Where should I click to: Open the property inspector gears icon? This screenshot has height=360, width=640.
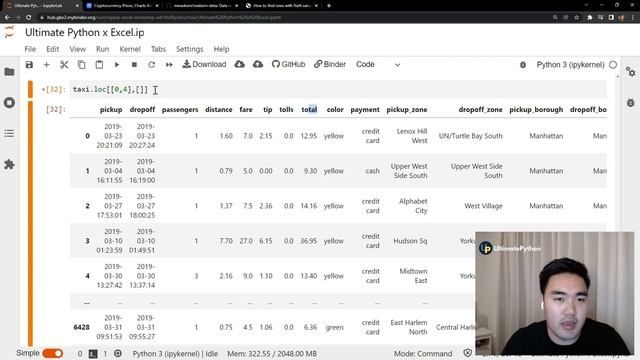click(x=631, y=72)
